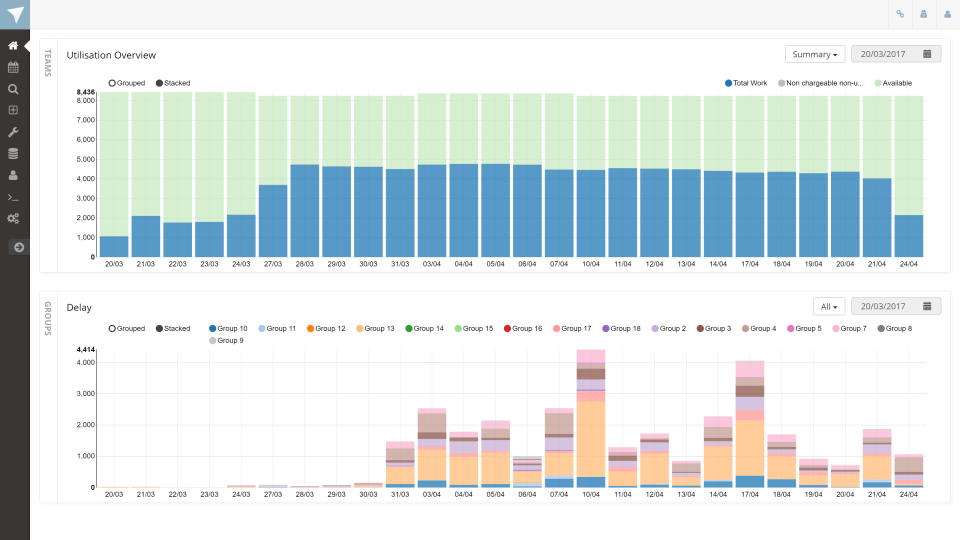Click the chain link icon in top bar
The image size is (960, 540).
[x=900, y=14]
